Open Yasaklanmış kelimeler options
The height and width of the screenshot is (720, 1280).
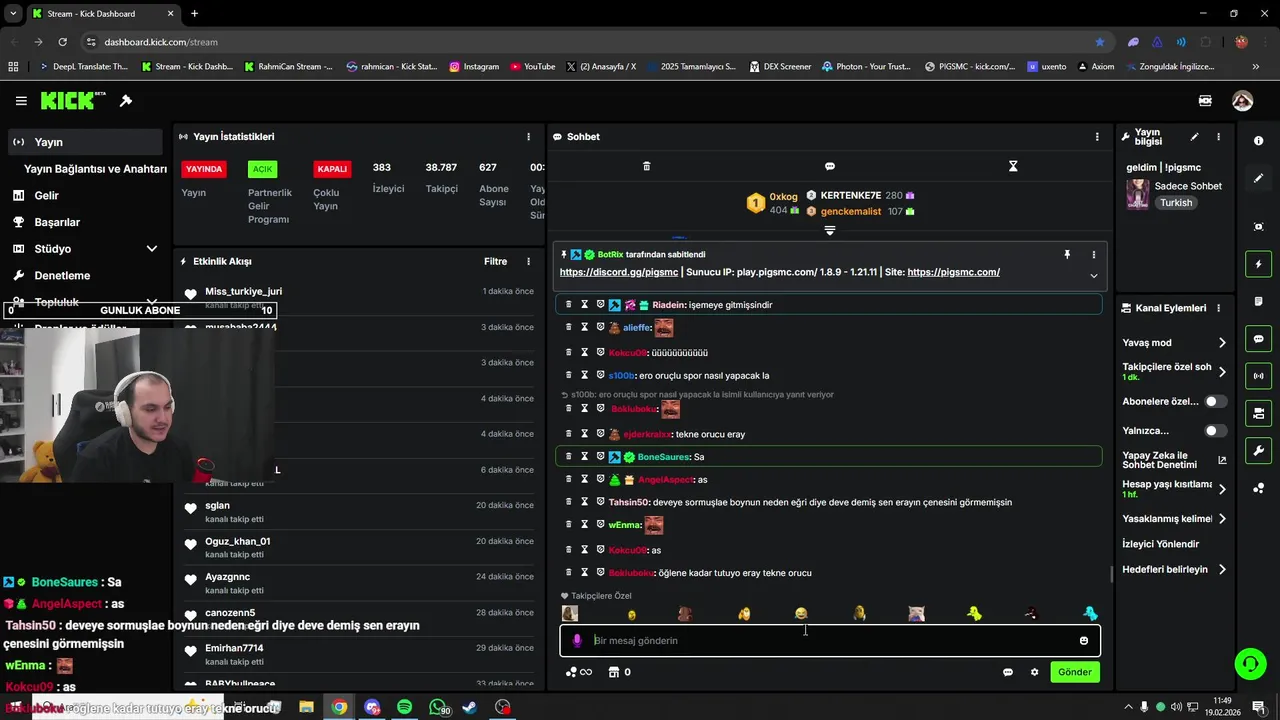click(1222, 519)
